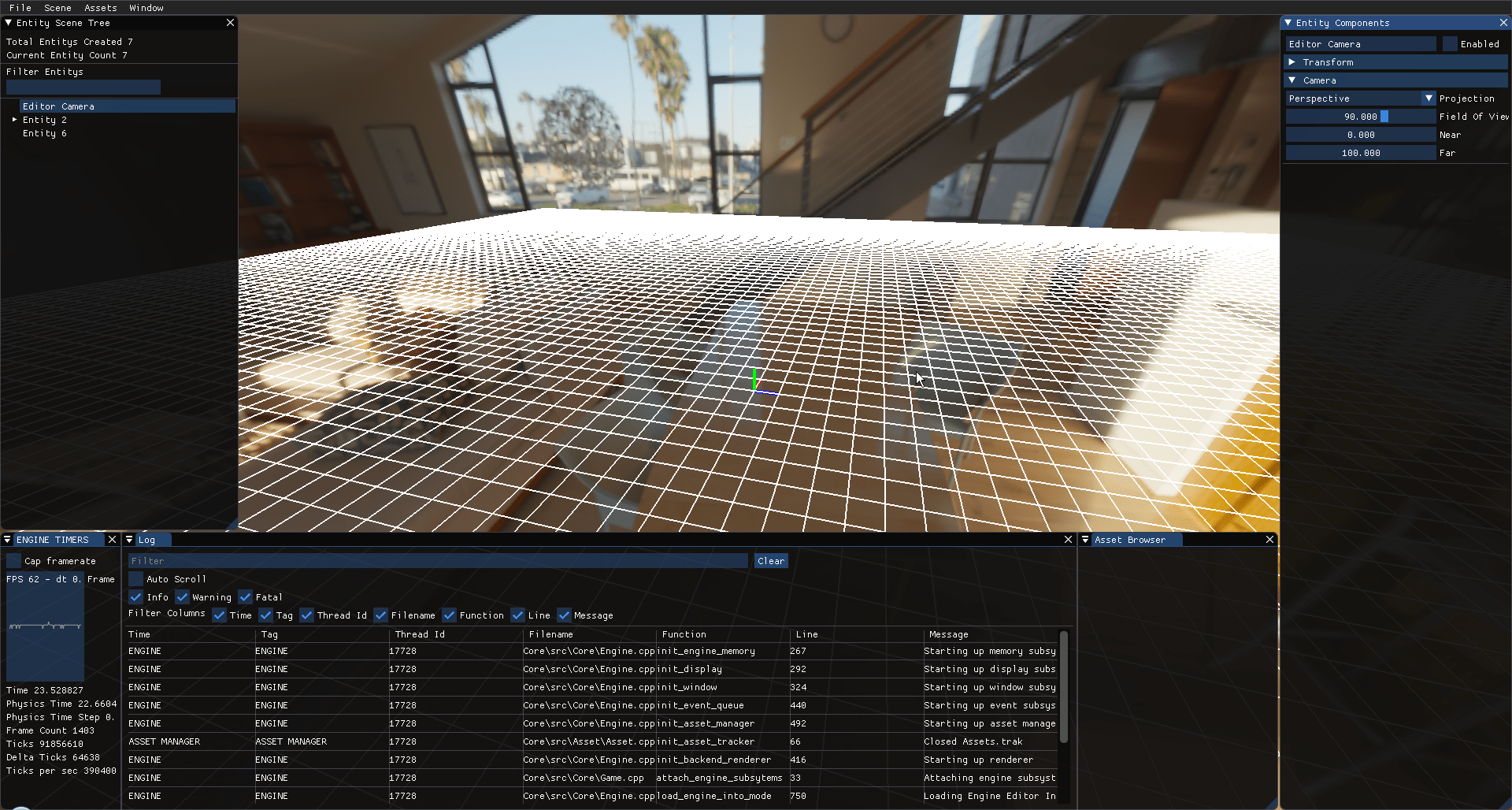The height and width of the screenshot is (810, 1512).
Task: Toggle the Fatal log level checkbox
Action: pos(245,597)
